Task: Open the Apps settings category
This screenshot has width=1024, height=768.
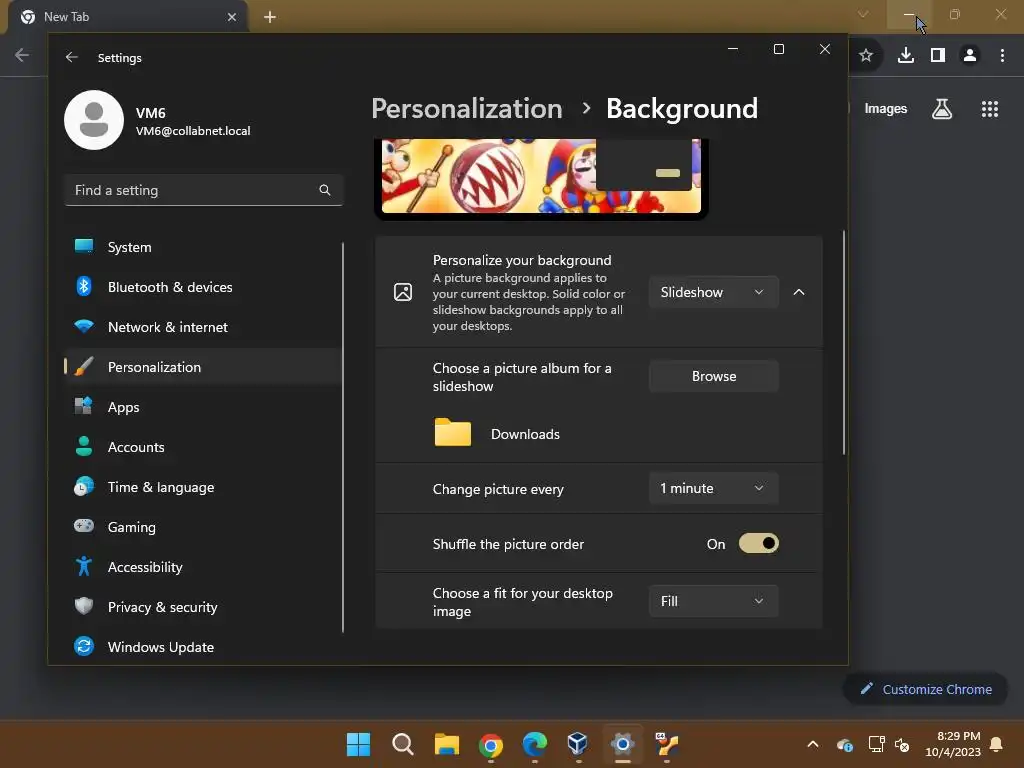Action: pos(203,408)
